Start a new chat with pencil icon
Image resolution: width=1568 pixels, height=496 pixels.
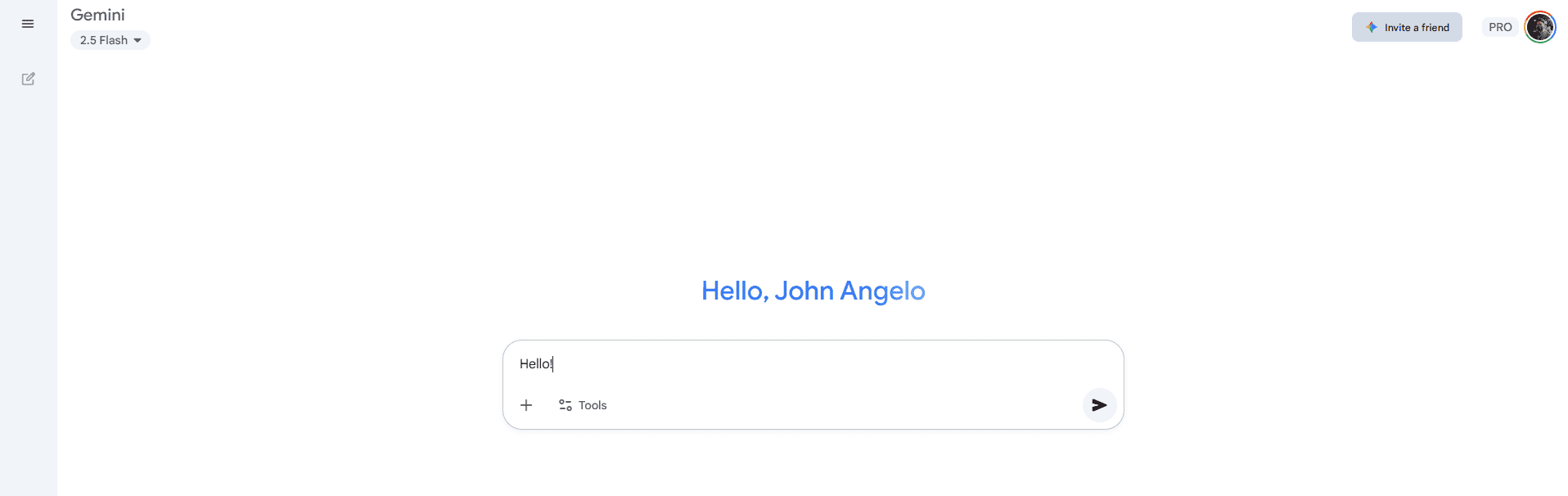pos(28,79)
